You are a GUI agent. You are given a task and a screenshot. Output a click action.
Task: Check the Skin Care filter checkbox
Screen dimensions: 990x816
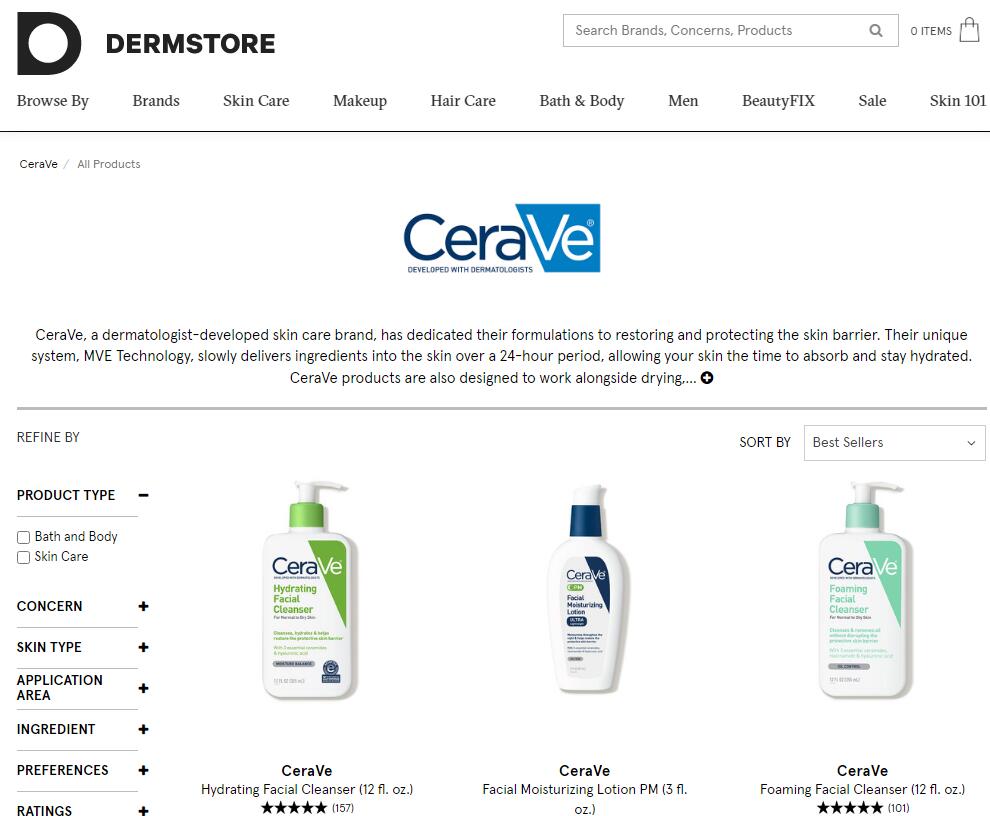pos(23,558)
